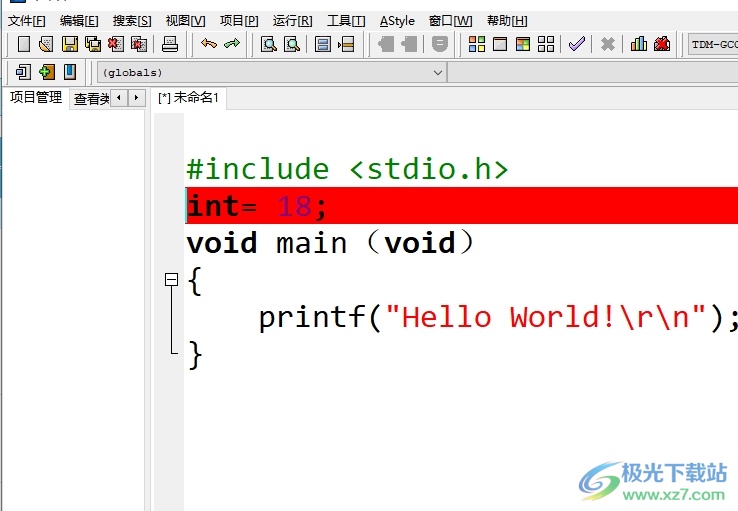
Task: Click the #include <stdio.h> line
Action: 347,169
